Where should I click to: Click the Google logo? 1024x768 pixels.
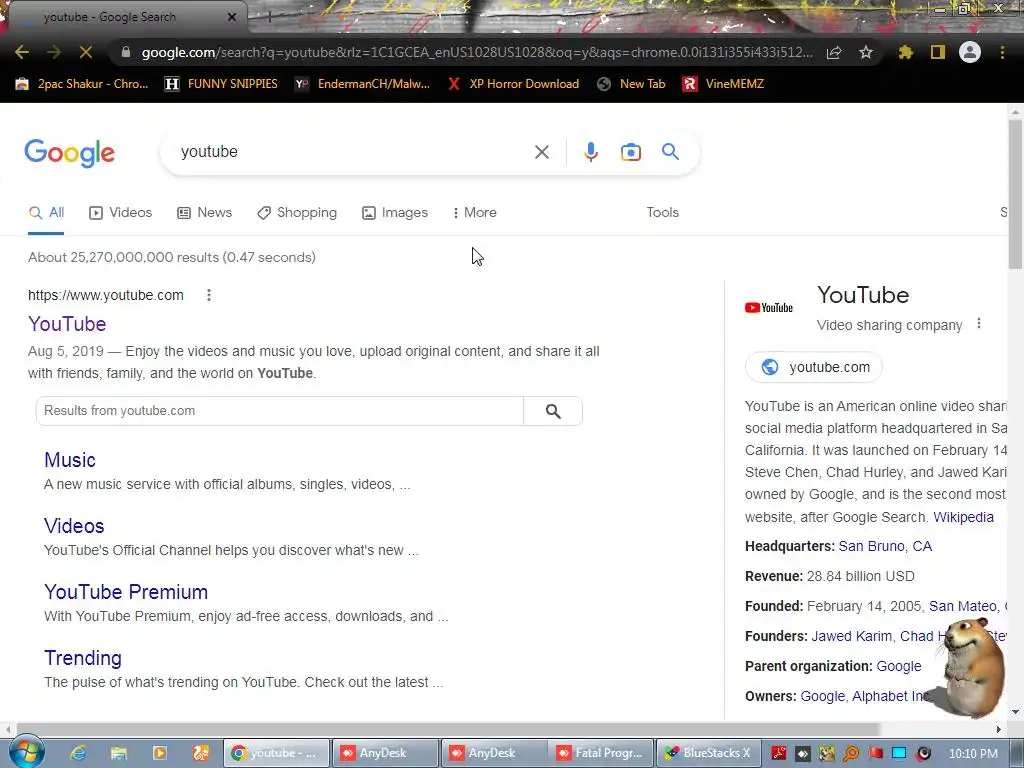[x=69, y=153]
